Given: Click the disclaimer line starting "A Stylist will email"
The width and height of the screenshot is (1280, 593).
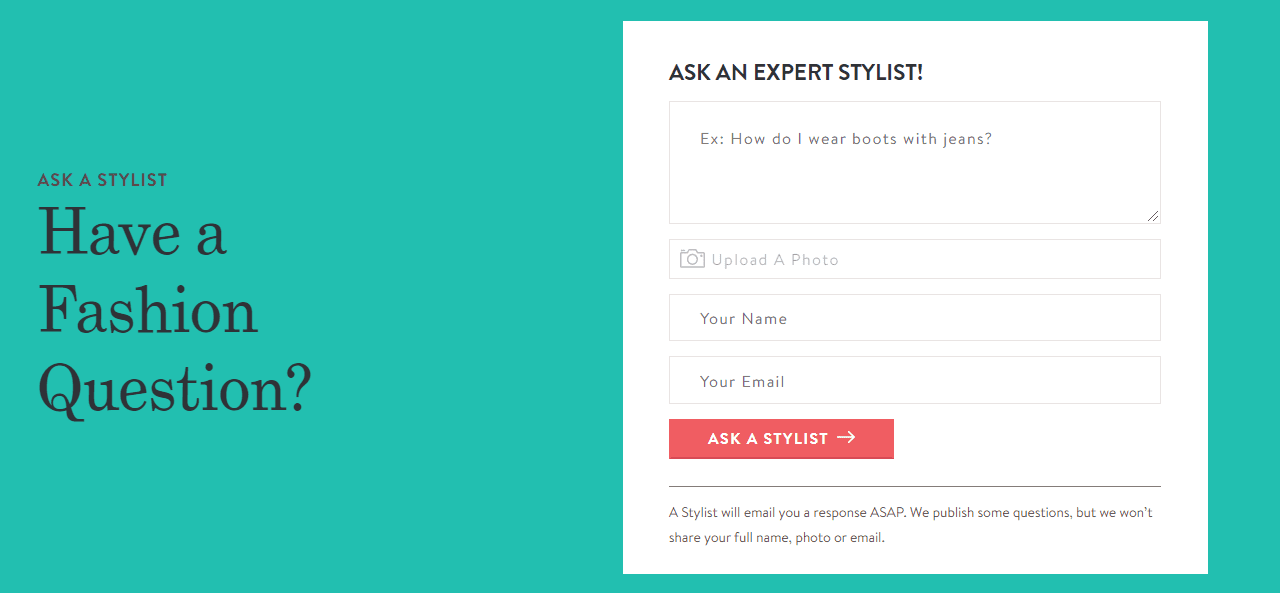Looking at the screenshot, I should [x=910, y=513].
